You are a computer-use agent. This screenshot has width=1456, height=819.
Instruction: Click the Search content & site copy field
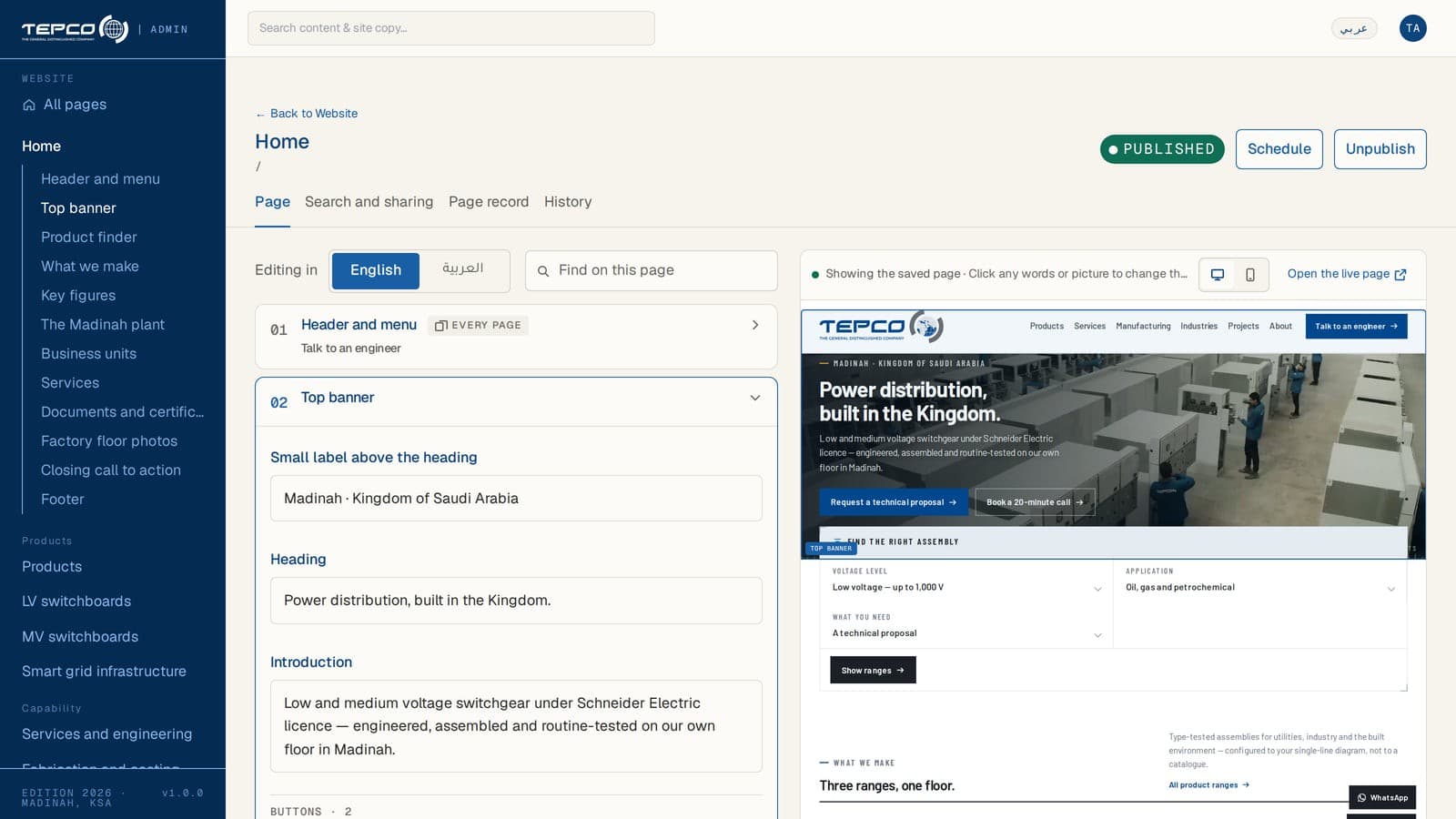pos(451,28)
